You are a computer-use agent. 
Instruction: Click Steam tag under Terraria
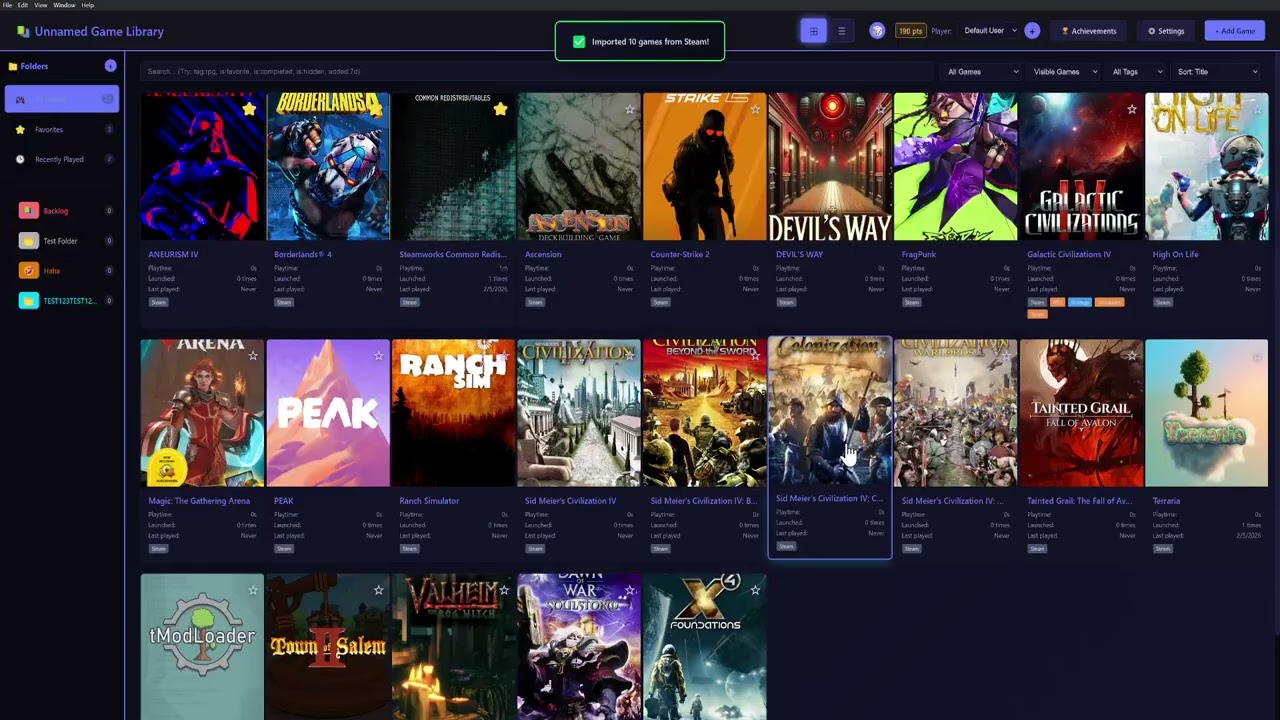[1162, 548]
